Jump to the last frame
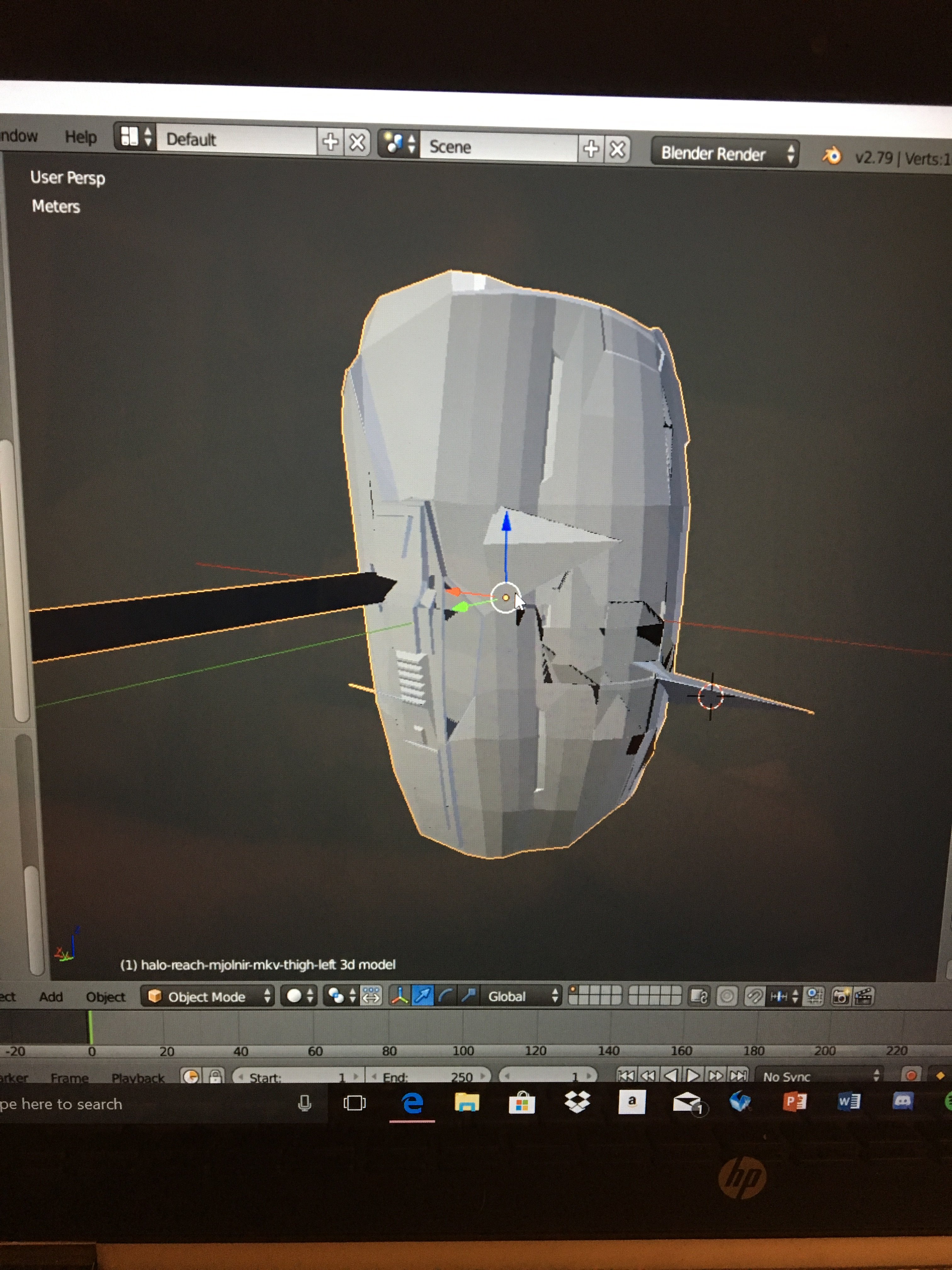 738,1075
